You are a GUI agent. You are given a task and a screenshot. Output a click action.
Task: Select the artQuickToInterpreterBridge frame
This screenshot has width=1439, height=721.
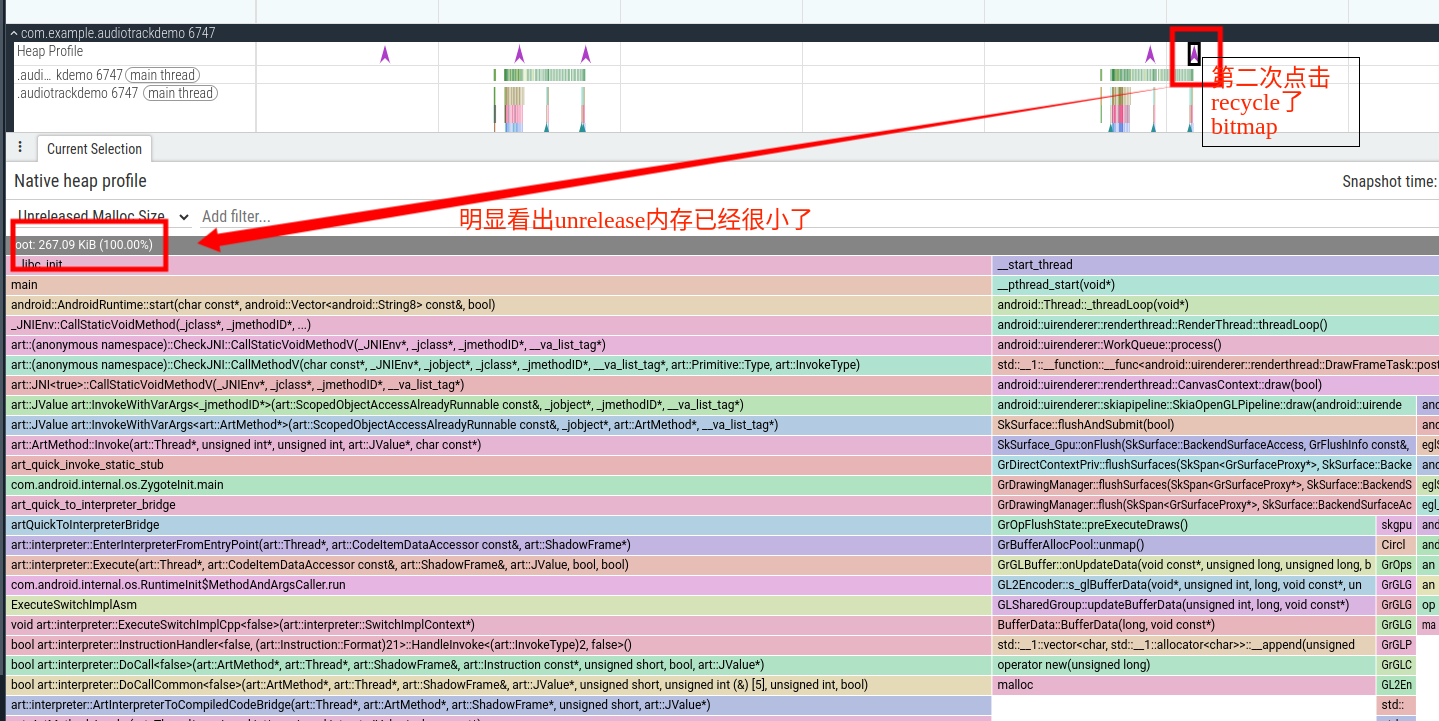[499, 525]
